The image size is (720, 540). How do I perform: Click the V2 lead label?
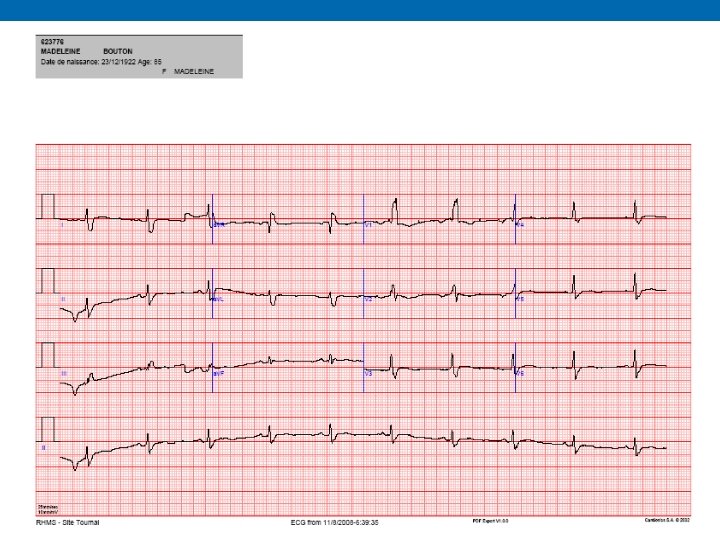tap(368, 299)
